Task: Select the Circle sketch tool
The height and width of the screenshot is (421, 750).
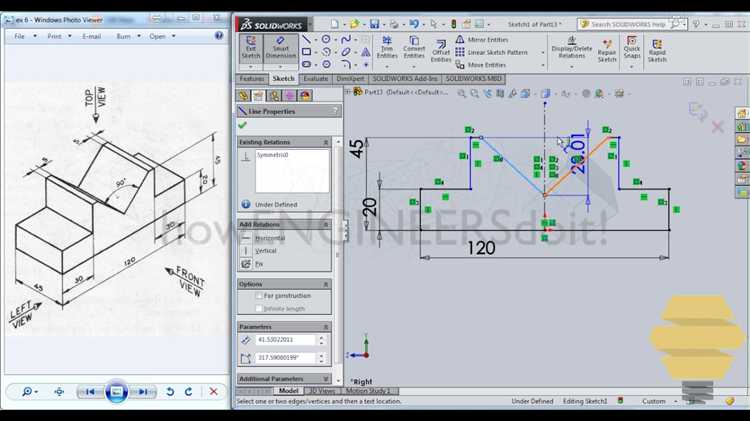Action: [x=326, y=39]
